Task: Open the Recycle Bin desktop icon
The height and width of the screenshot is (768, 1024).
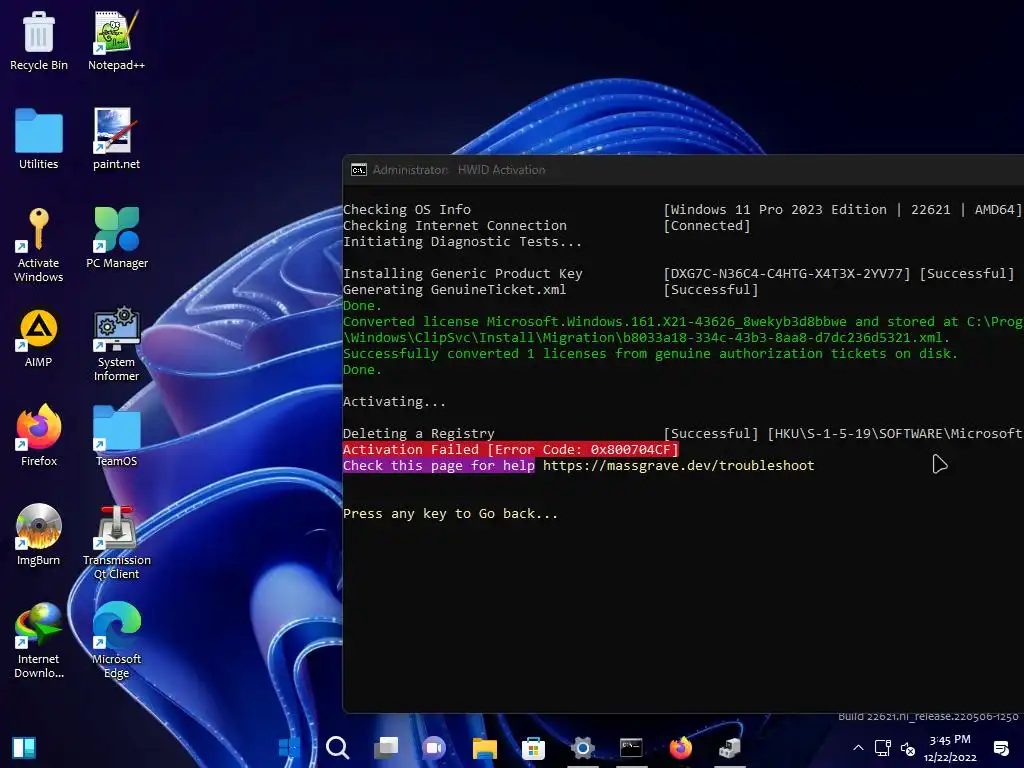Action: coord(39,40)
